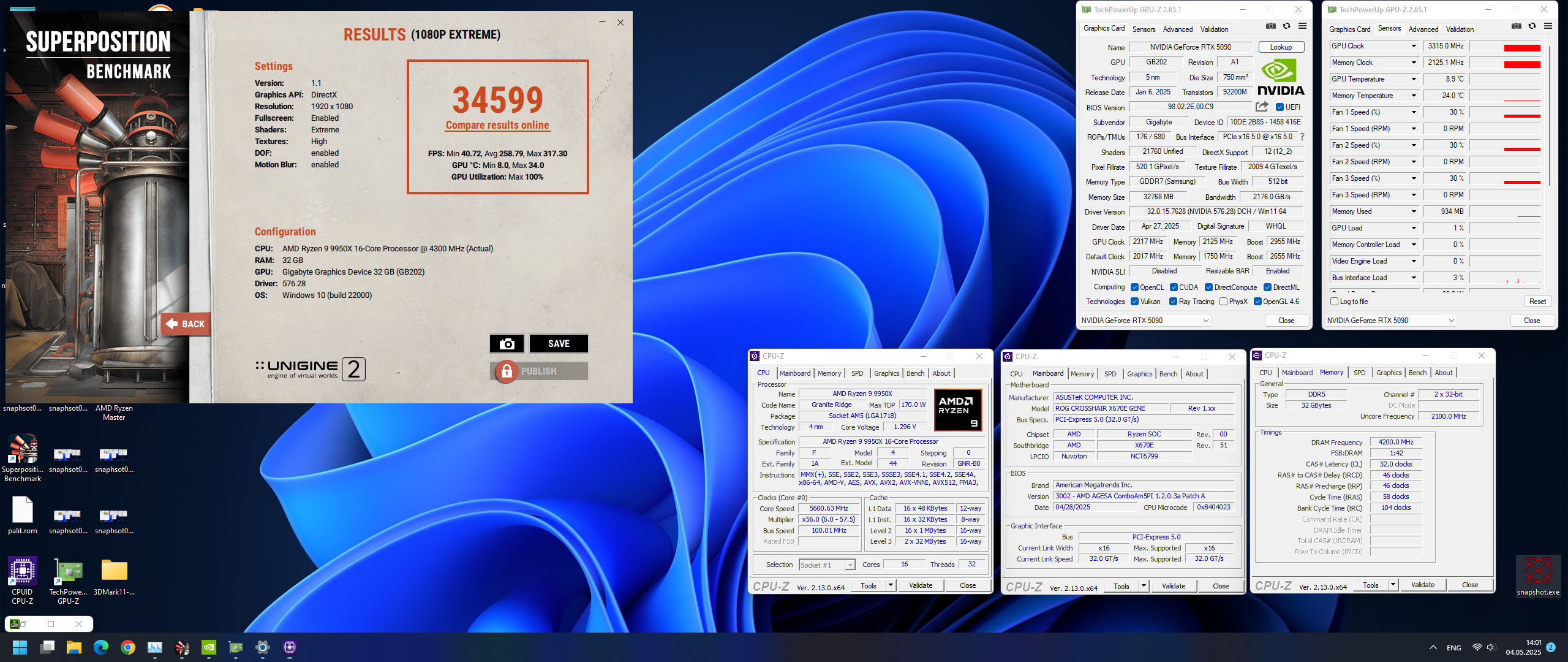Viewport: 1568px width, 662px height.
Task: Click the Lookup button in GPU-Z
Action: pyautogui.click(x=1281, y=47)
